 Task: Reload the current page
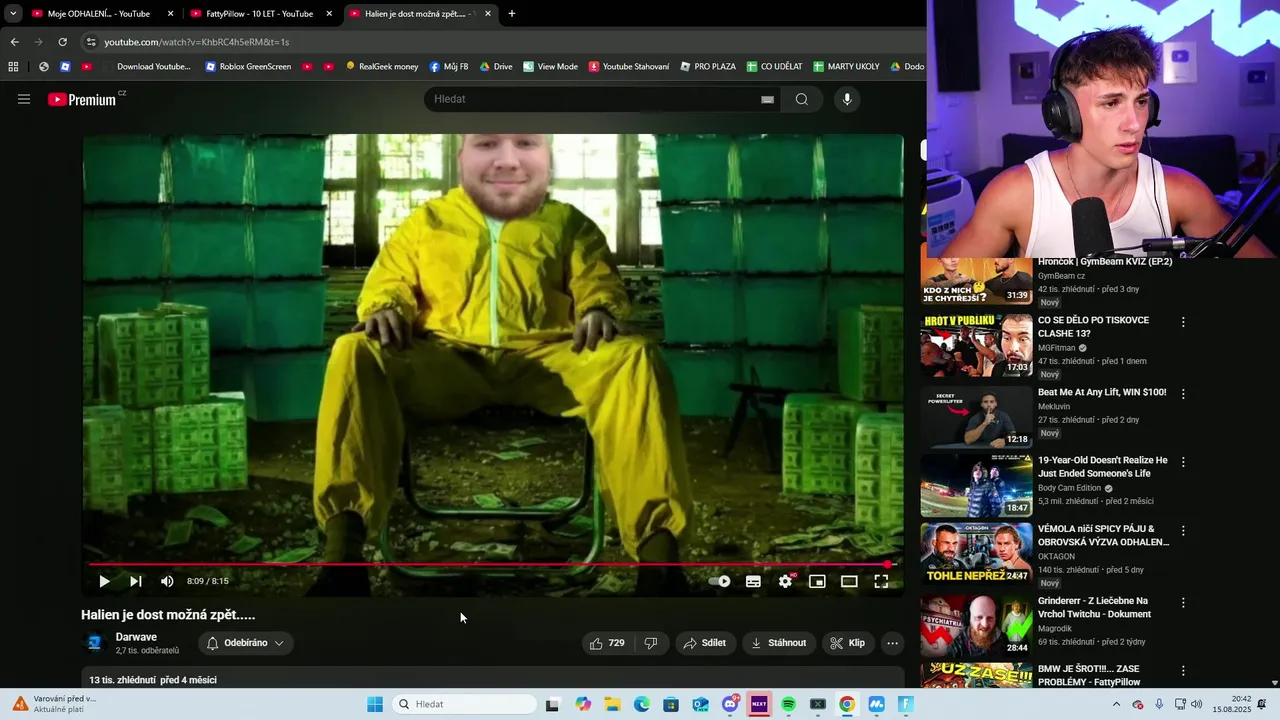[x=62, y=42]
